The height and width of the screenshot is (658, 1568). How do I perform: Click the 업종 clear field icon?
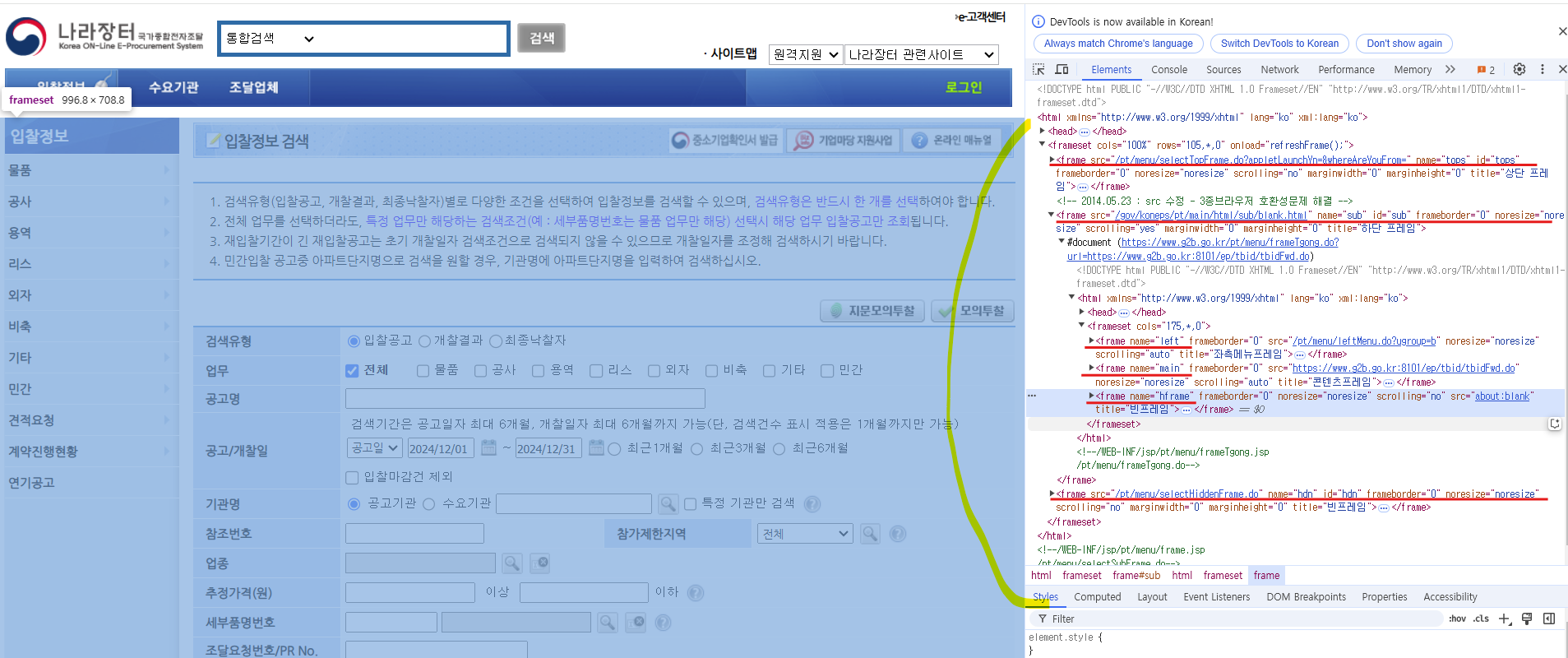click(540, 563)
